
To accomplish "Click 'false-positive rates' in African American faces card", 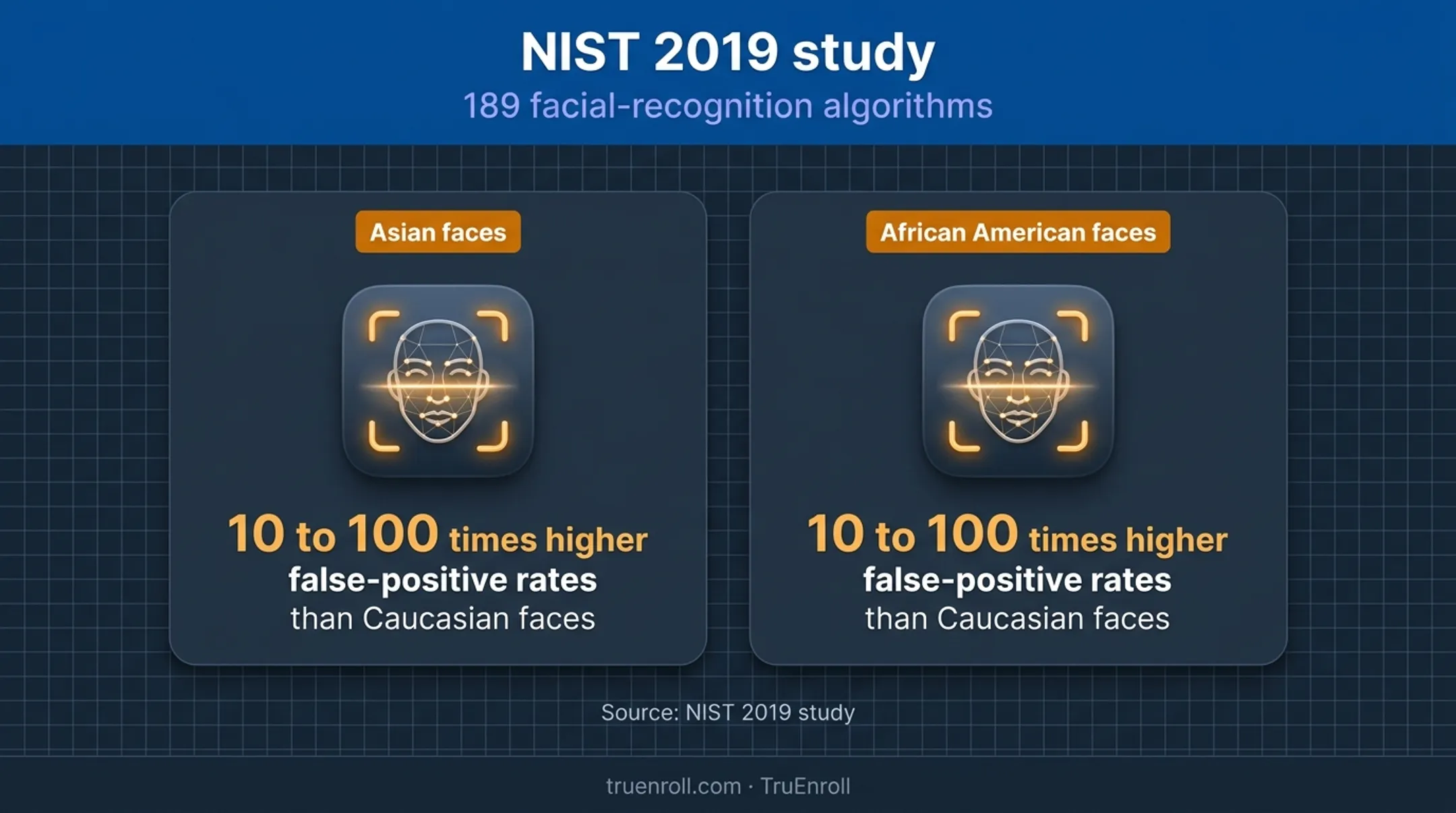I will click(x=1017, y=580).
